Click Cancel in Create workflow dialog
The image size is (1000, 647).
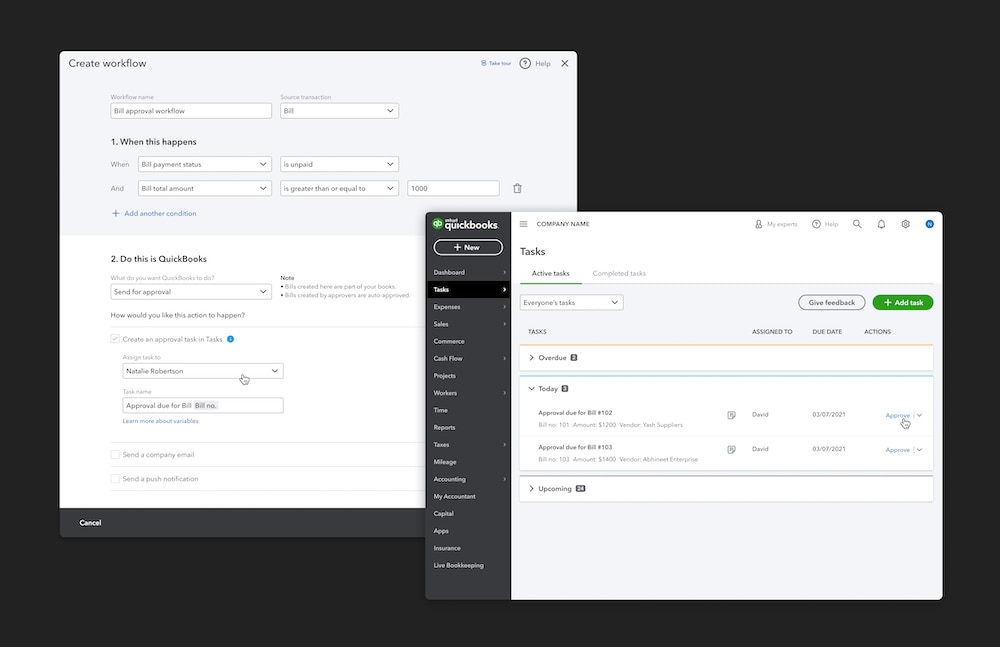tap(90, 523)
